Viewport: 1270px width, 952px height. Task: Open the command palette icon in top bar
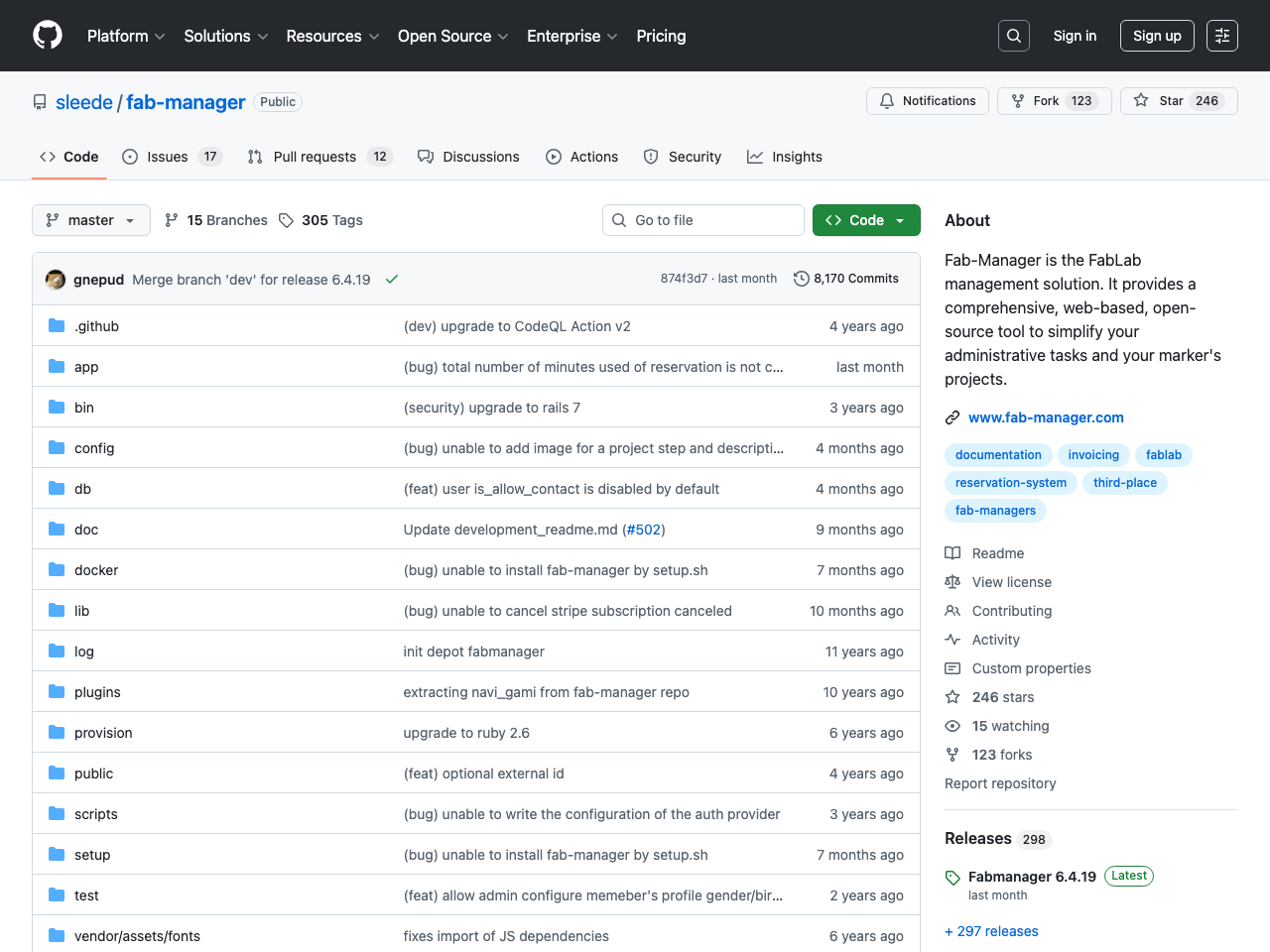1221,35
